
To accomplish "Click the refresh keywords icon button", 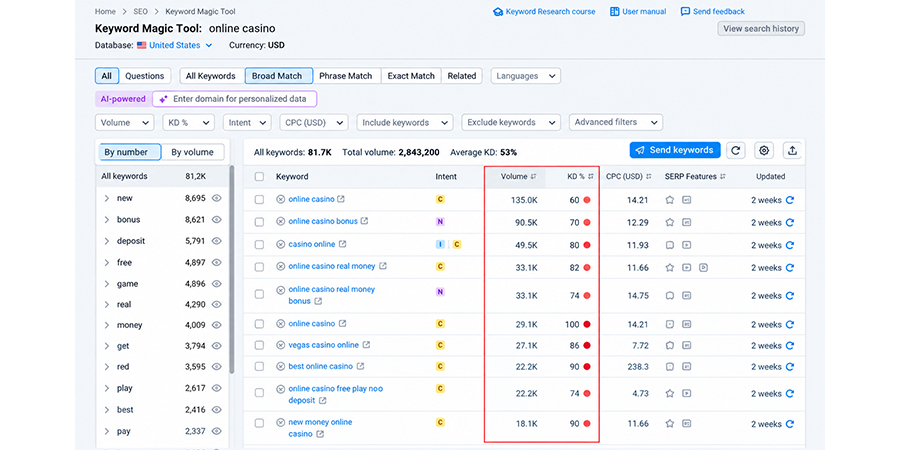I will click(x=736, y=150).
